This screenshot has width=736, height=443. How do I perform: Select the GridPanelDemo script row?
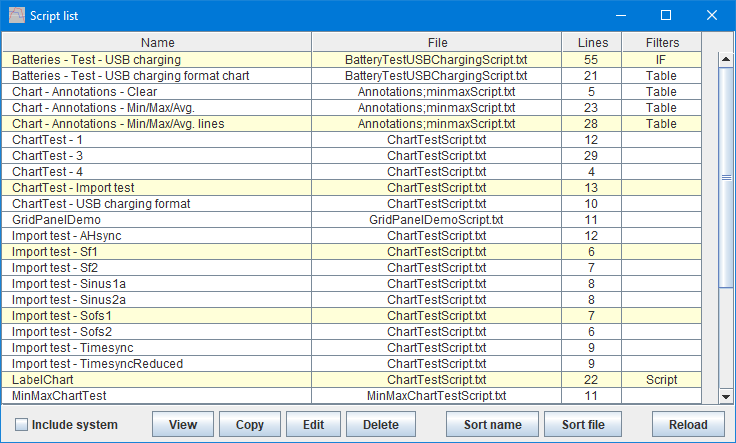pyautogui.click(x=352, y=220)
